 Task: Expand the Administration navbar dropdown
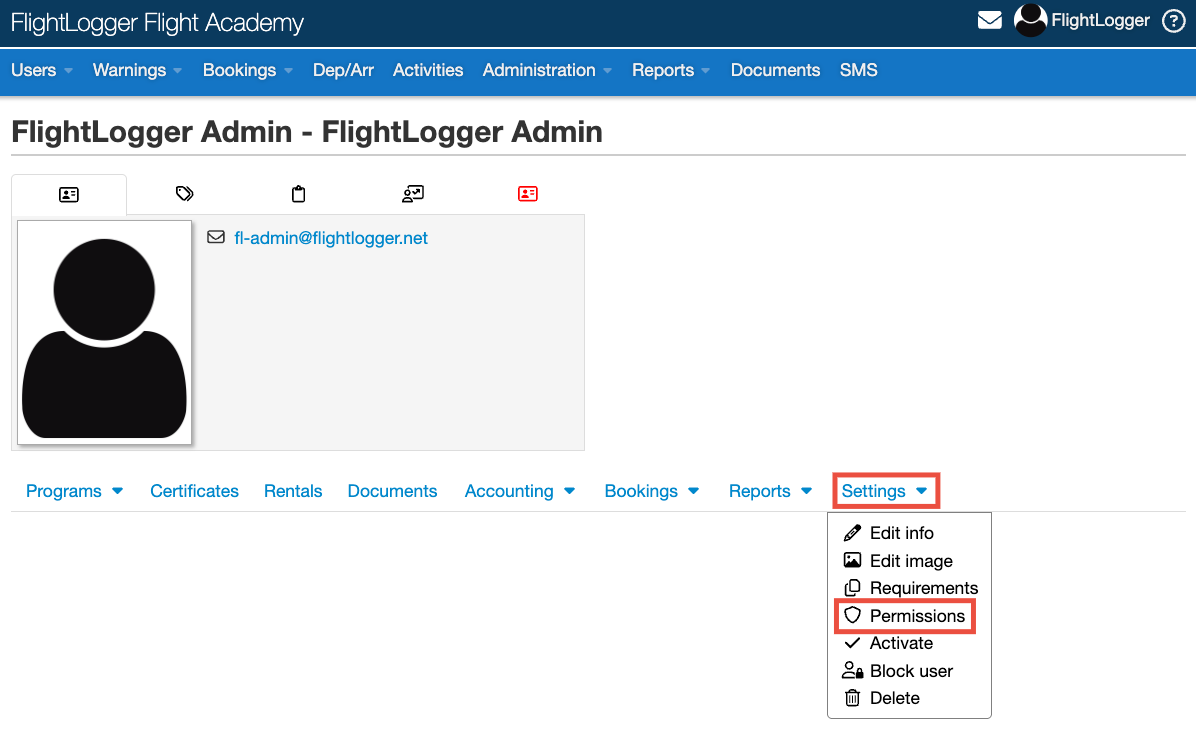(x=547, y=70)
